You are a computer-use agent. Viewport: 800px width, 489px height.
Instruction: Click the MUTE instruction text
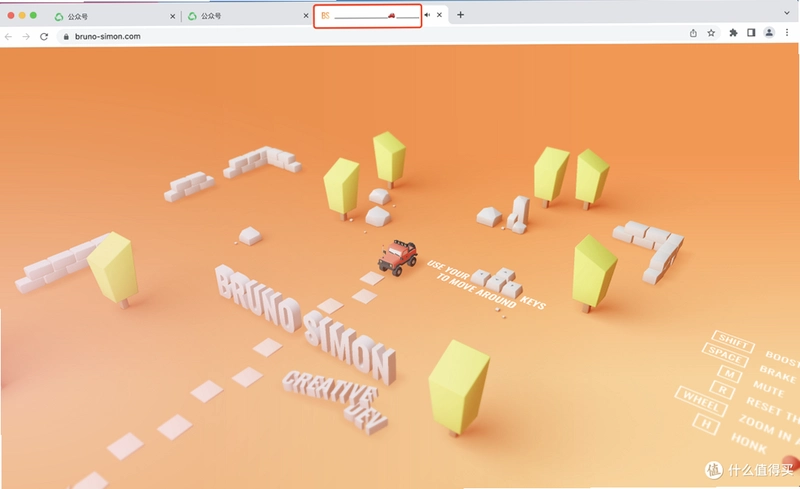coord(768,388)
